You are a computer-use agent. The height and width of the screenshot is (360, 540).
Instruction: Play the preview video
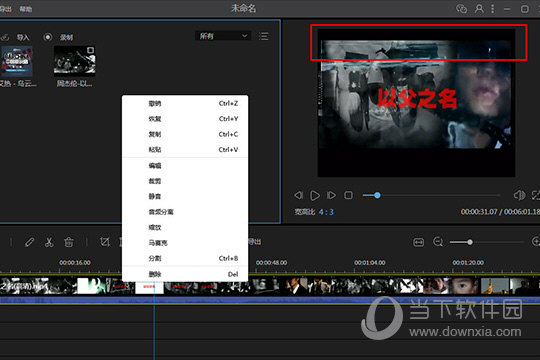[315, 195]
